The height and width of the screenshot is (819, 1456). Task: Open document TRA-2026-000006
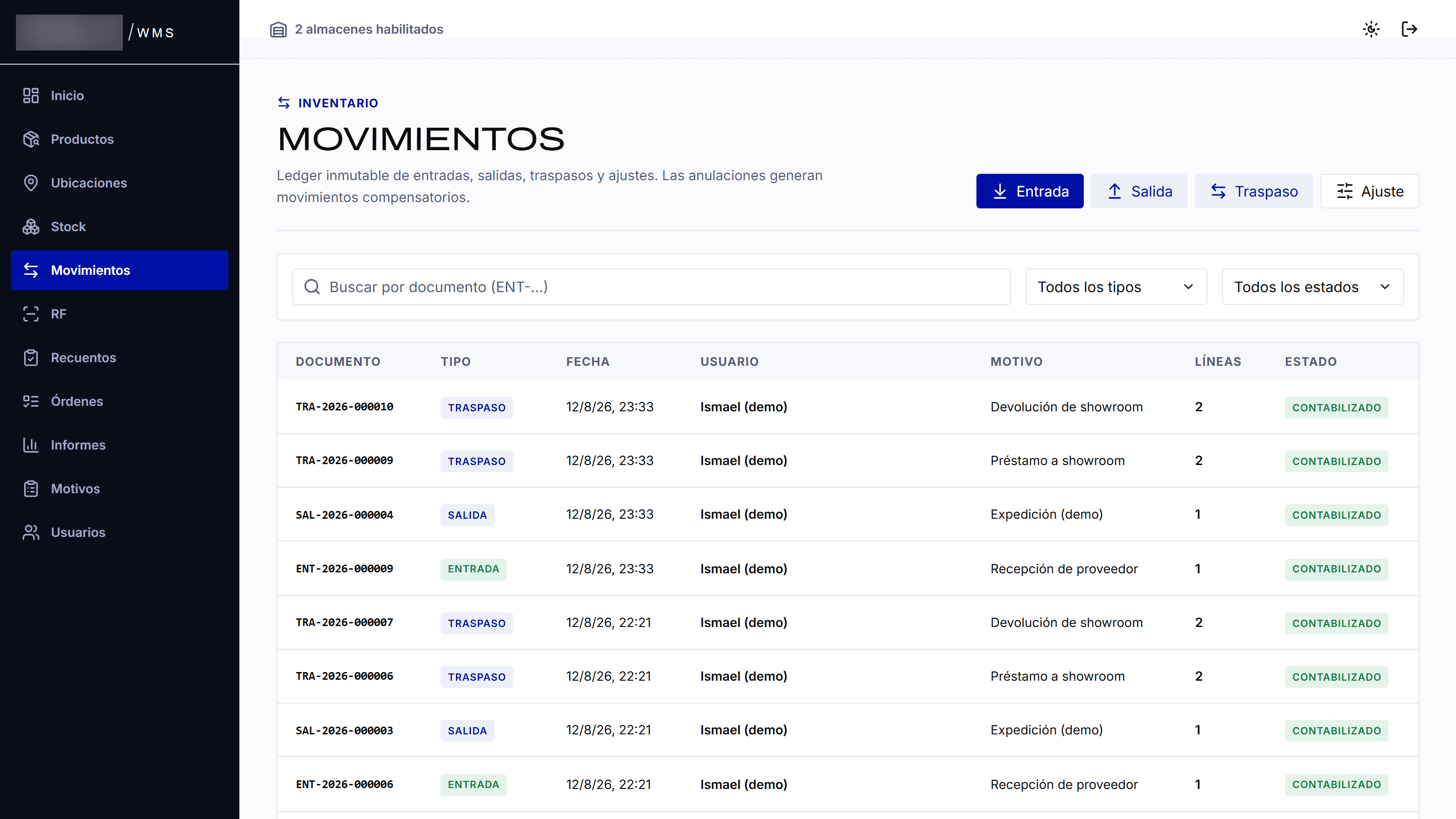[344, 676]
